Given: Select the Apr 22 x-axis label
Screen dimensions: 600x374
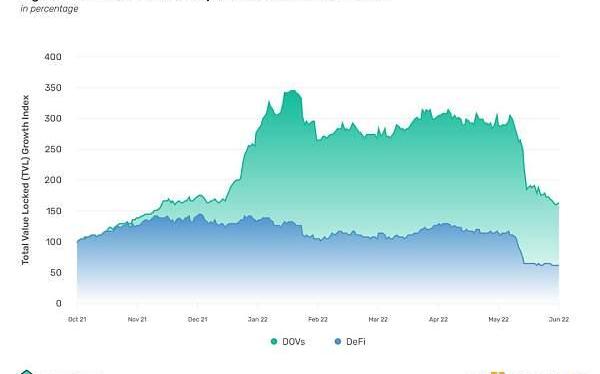Looking at the screenshot, I should pos(438,319).
